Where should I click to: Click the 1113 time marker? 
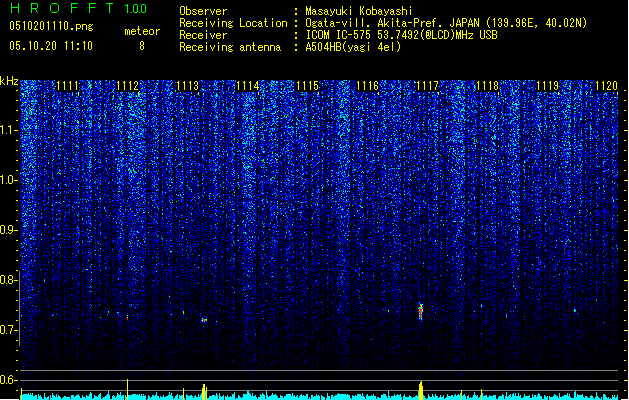click(x=187, y=86)
